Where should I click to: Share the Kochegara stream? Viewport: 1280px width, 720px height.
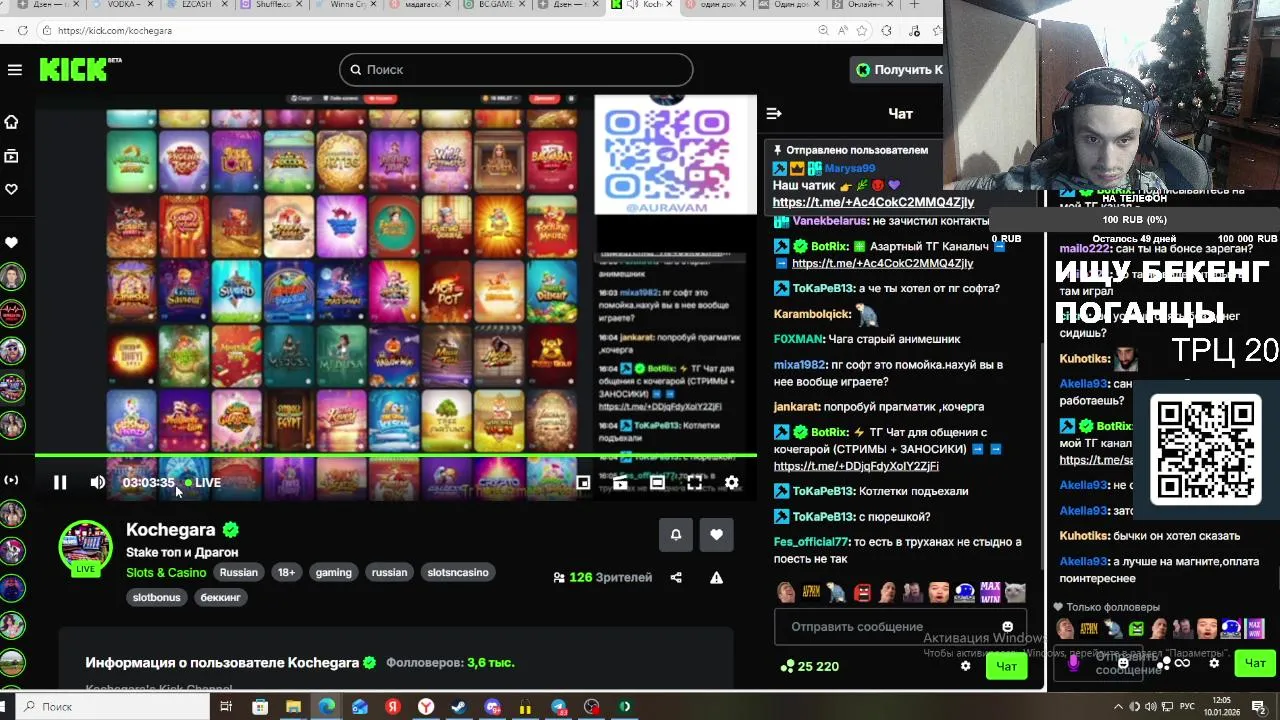(x=676, y=577)
